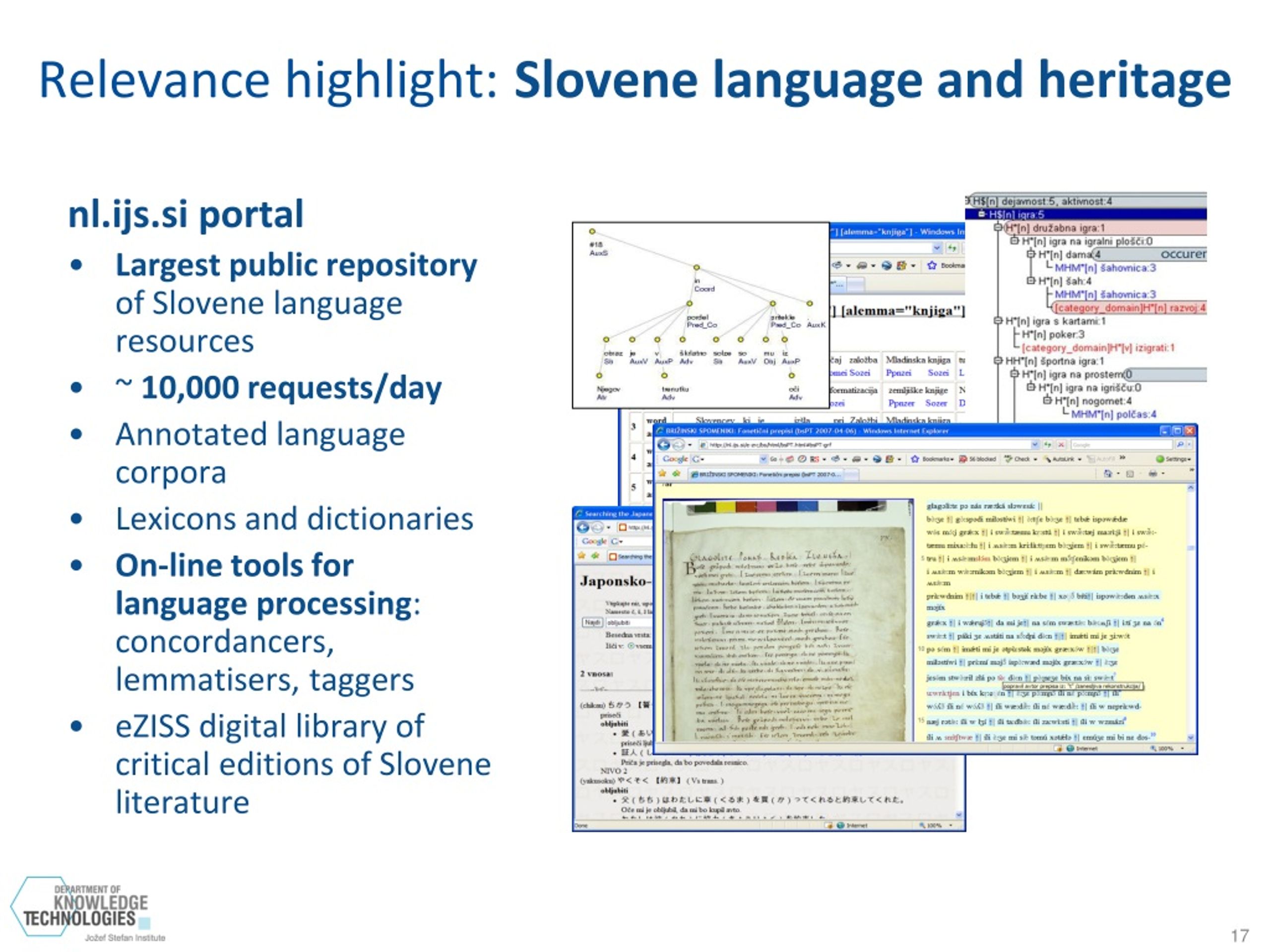
Task: Click Back arrow in Japanese search window
Action: (583, 528)
